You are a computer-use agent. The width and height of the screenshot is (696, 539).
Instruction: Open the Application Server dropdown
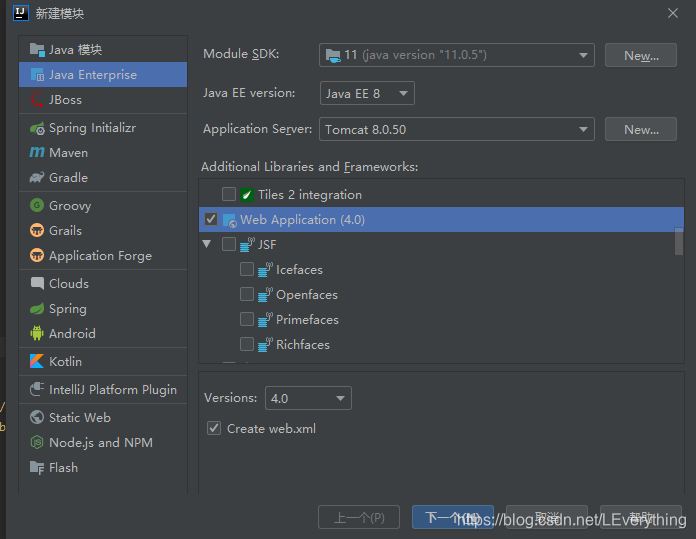(x=457, y=129)
